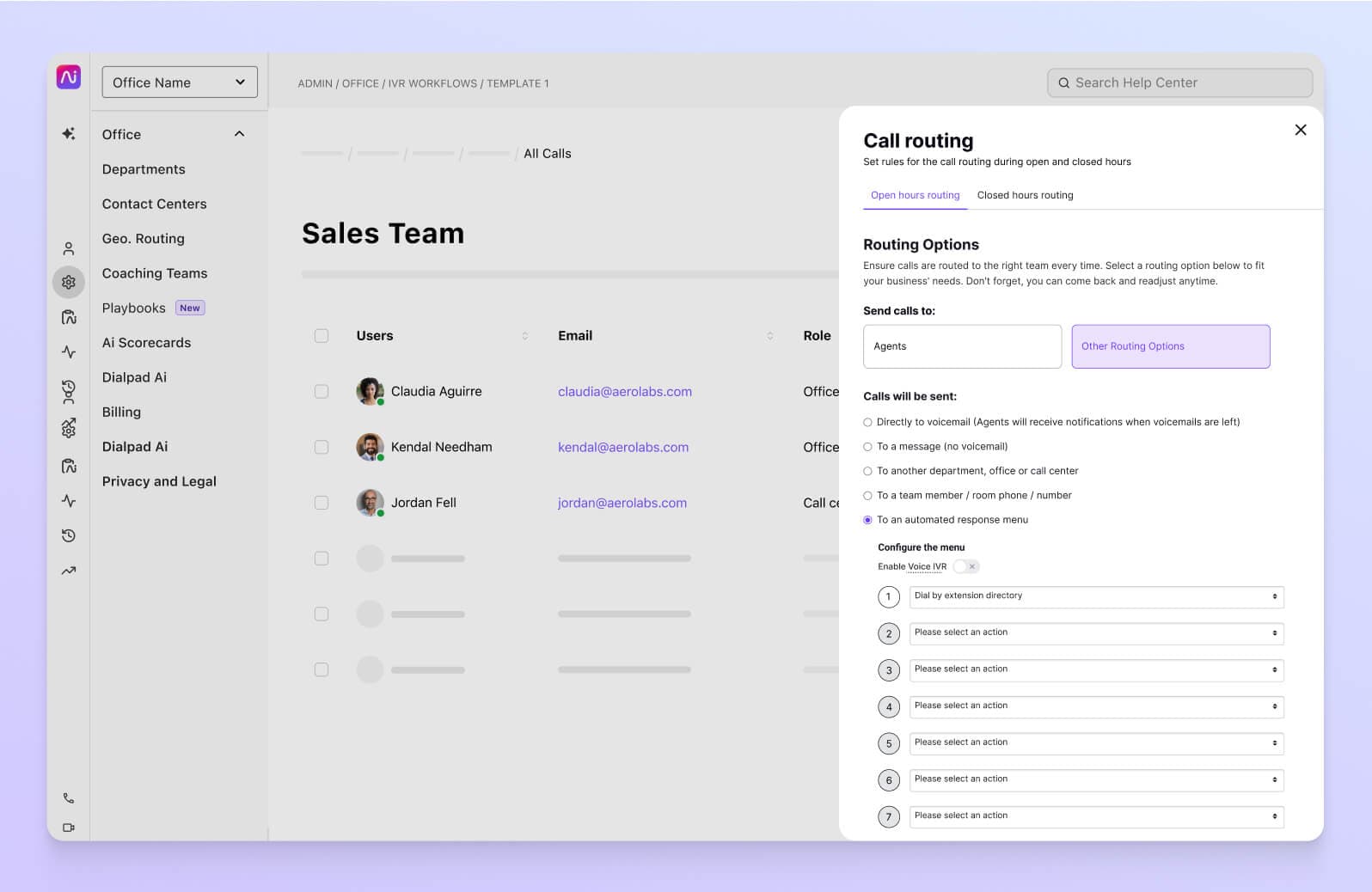
Task: Open the settings gear sidebar icon
Action: [69, 282]
